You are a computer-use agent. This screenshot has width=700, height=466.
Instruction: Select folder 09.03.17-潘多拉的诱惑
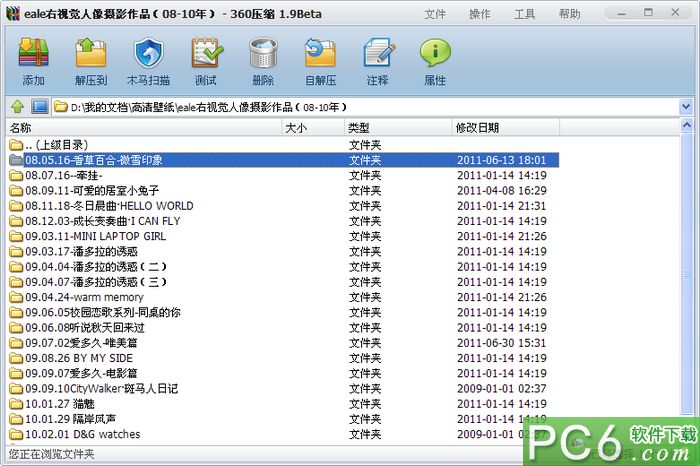pos(283,251)
